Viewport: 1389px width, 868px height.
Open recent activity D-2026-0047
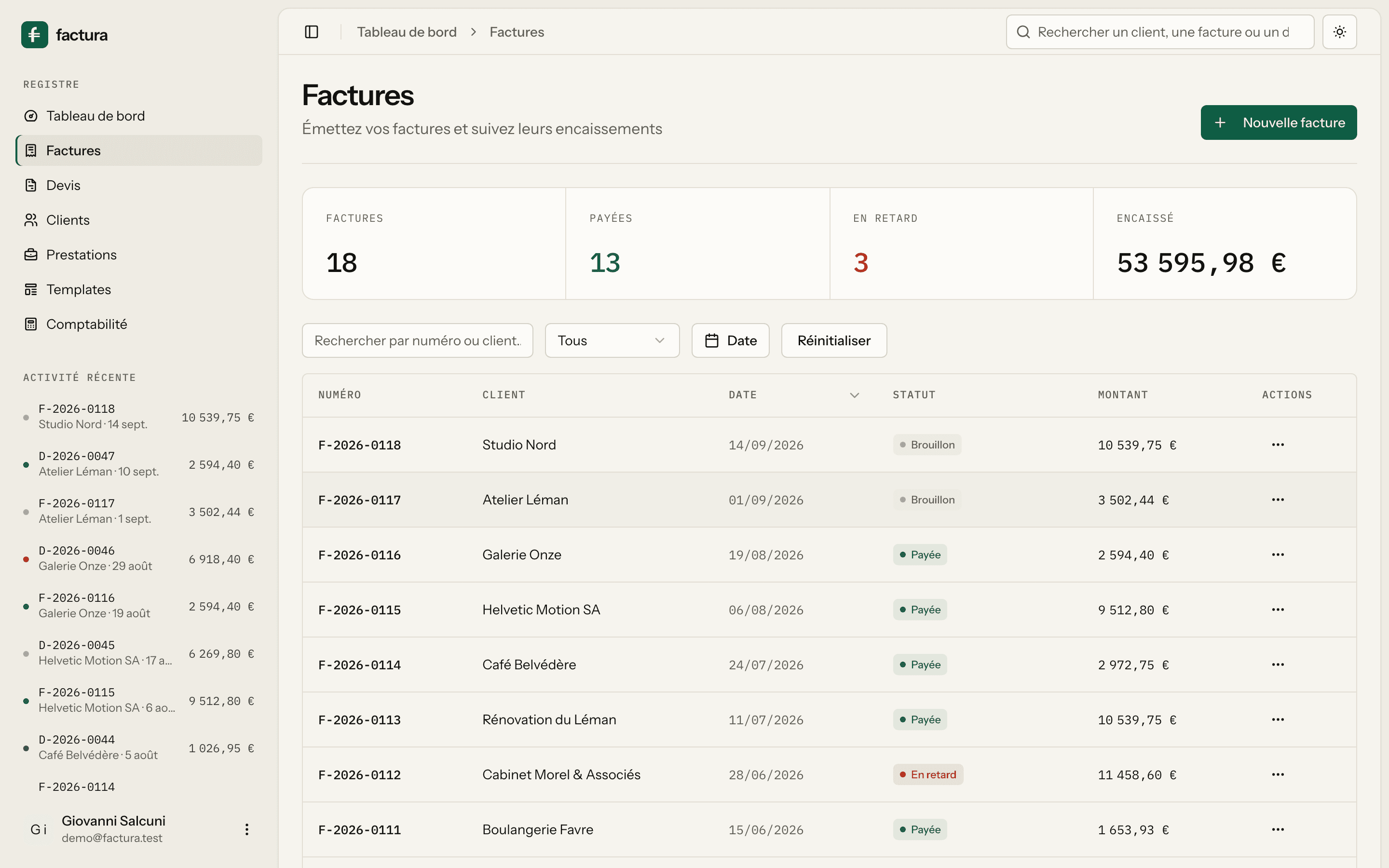(139, 464)
